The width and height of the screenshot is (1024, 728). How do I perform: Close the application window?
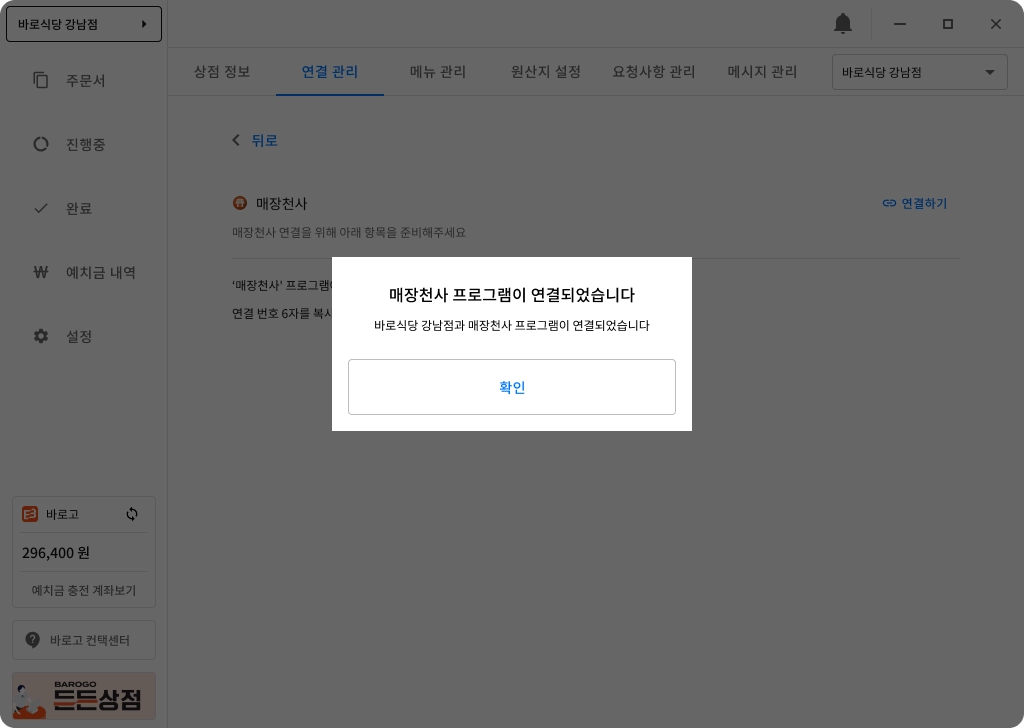coord(995,24)
